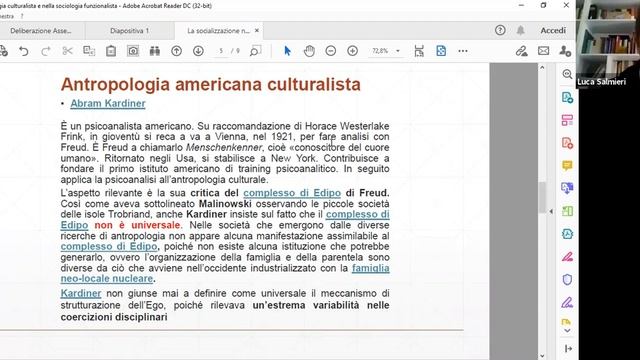Click the scroll down arrow
This screenshot has height=360, width=640.
542,356
